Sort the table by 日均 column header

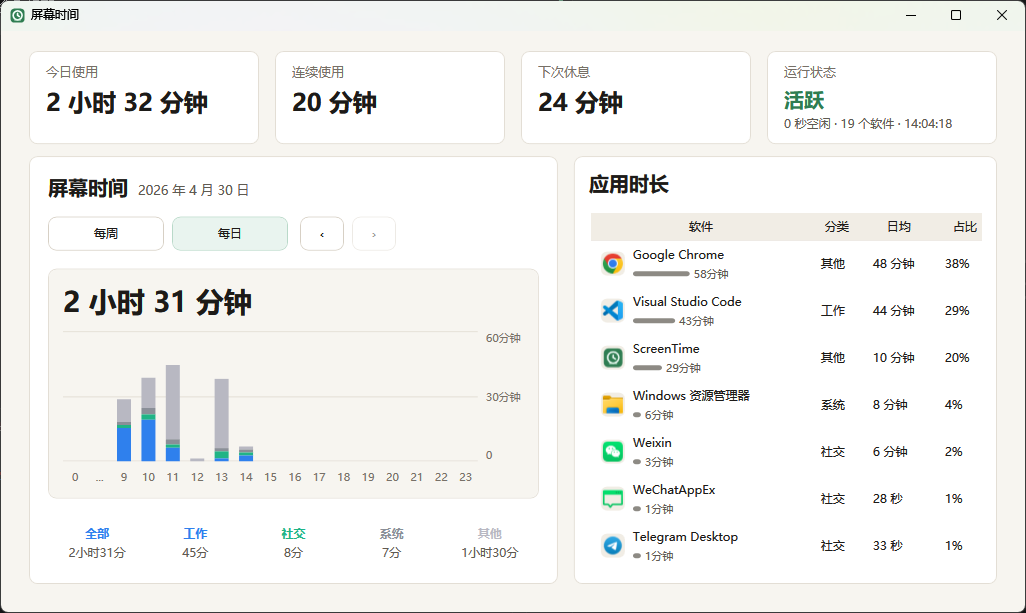pyautogui.click(x=898, y=227)
